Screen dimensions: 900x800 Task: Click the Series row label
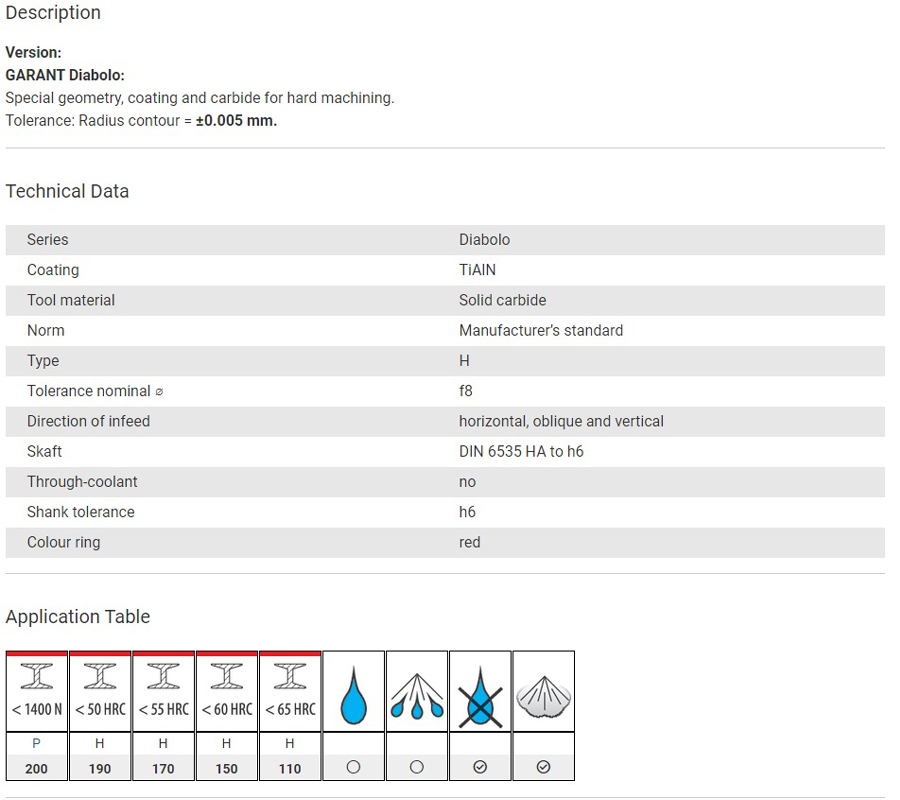(48, 240)
